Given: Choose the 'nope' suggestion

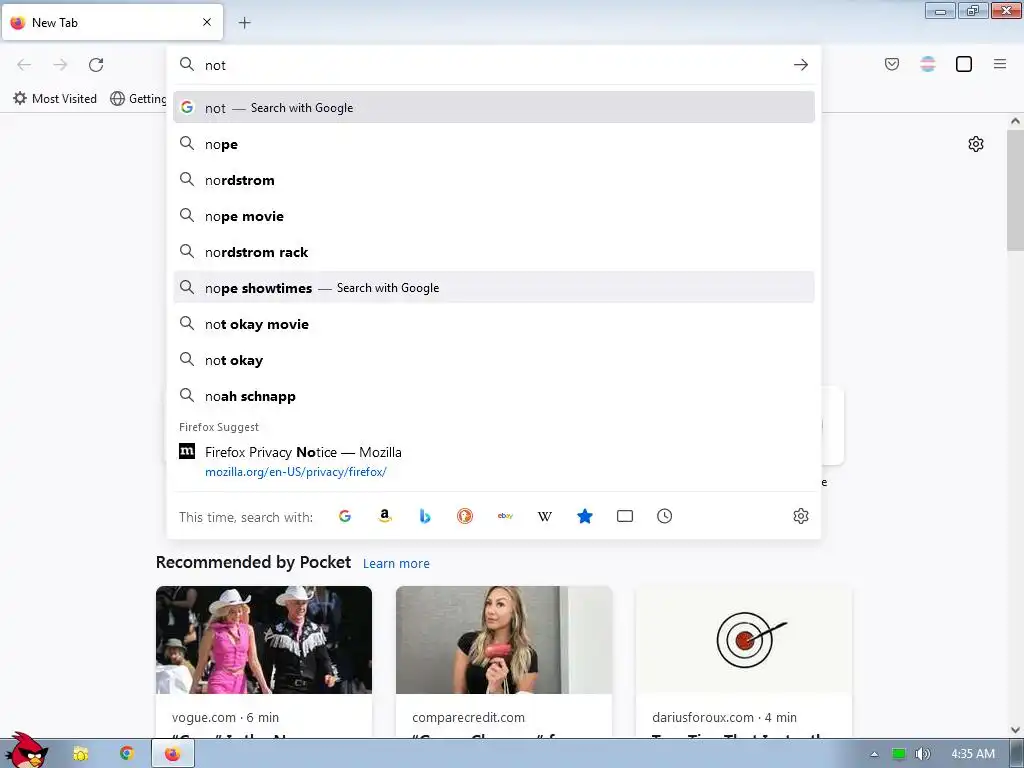Looking at the screenshot, I should [x=494, y=144].
